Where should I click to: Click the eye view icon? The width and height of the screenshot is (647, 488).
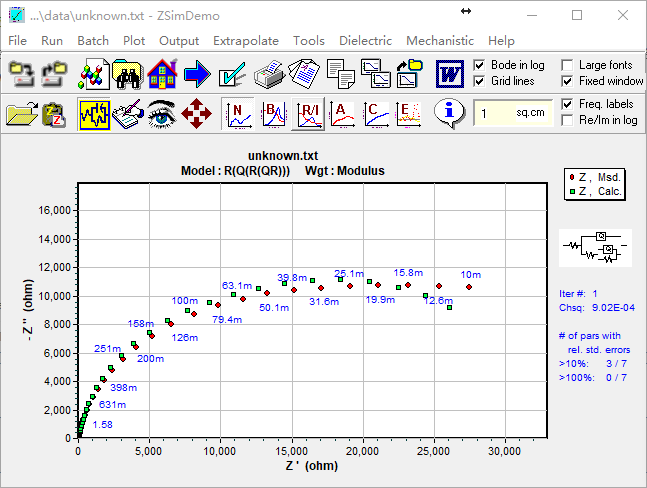pyautogui.click(x=162, y=113)
